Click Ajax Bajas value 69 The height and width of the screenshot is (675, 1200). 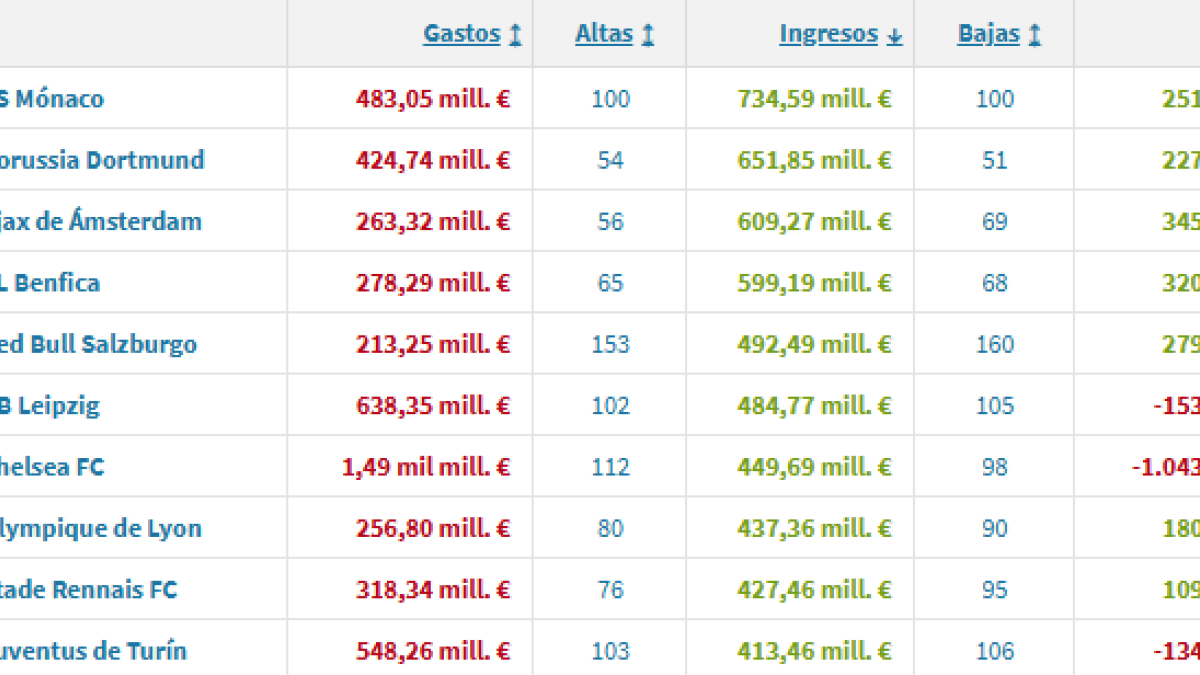(x=994, y=221)
